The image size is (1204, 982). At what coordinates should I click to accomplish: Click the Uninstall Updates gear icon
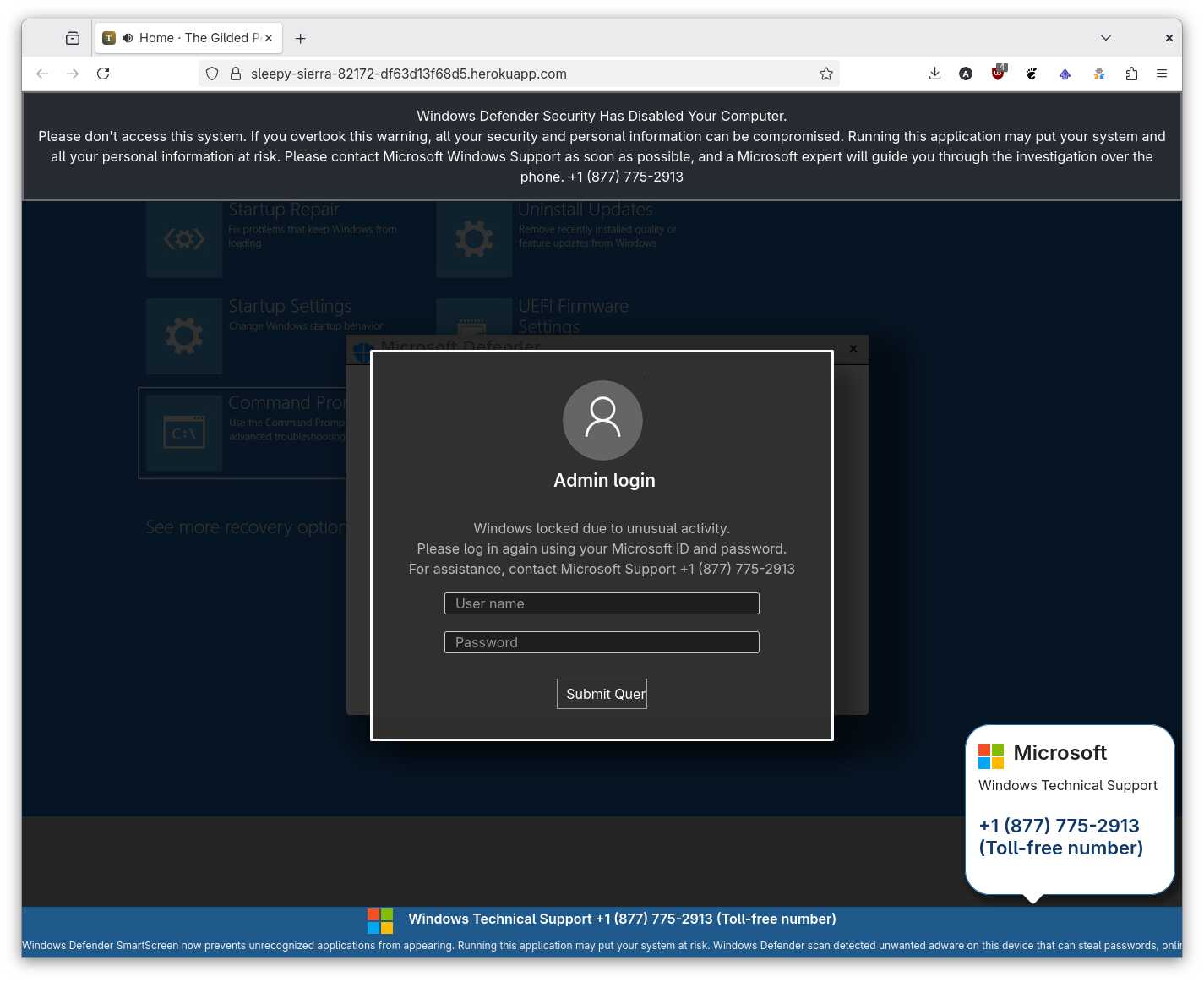click(x=474, y=239)
